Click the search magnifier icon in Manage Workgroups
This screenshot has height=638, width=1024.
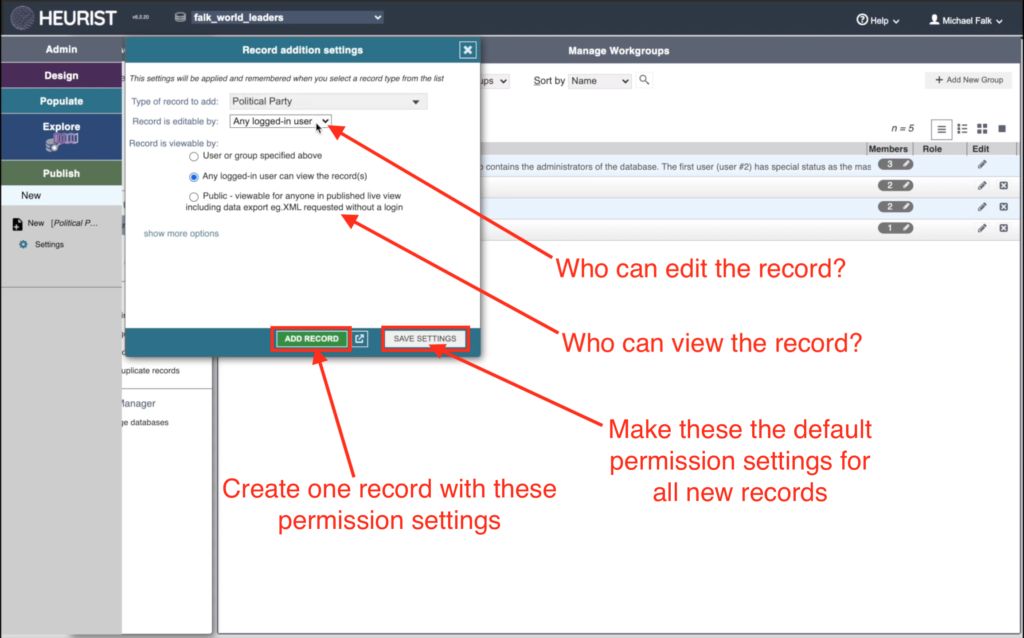click(x=644, y=80)
